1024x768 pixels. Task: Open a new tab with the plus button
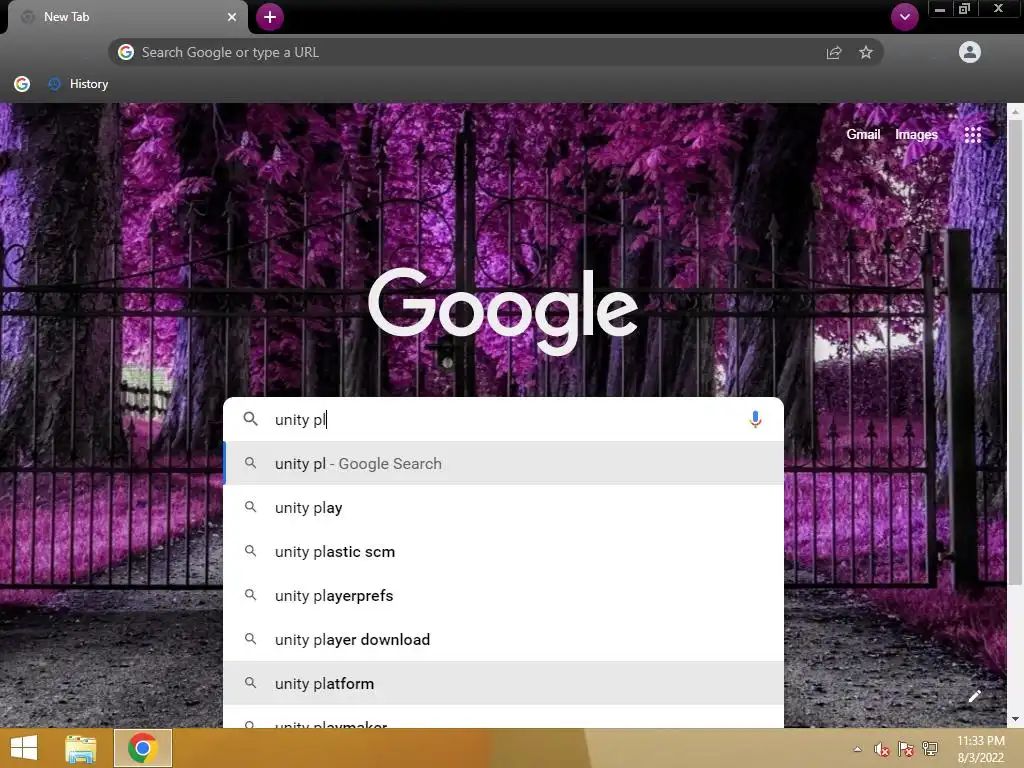(x=270, y=17)
